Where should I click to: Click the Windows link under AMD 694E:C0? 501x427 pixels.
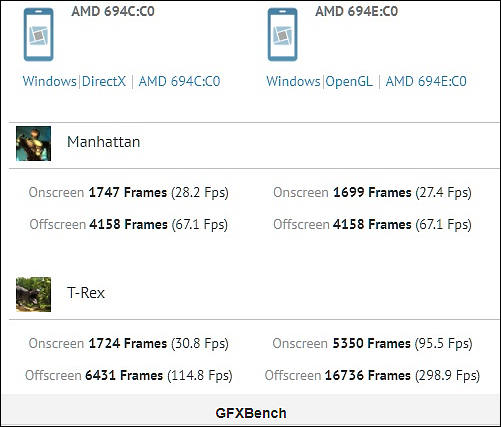[293, 81]
